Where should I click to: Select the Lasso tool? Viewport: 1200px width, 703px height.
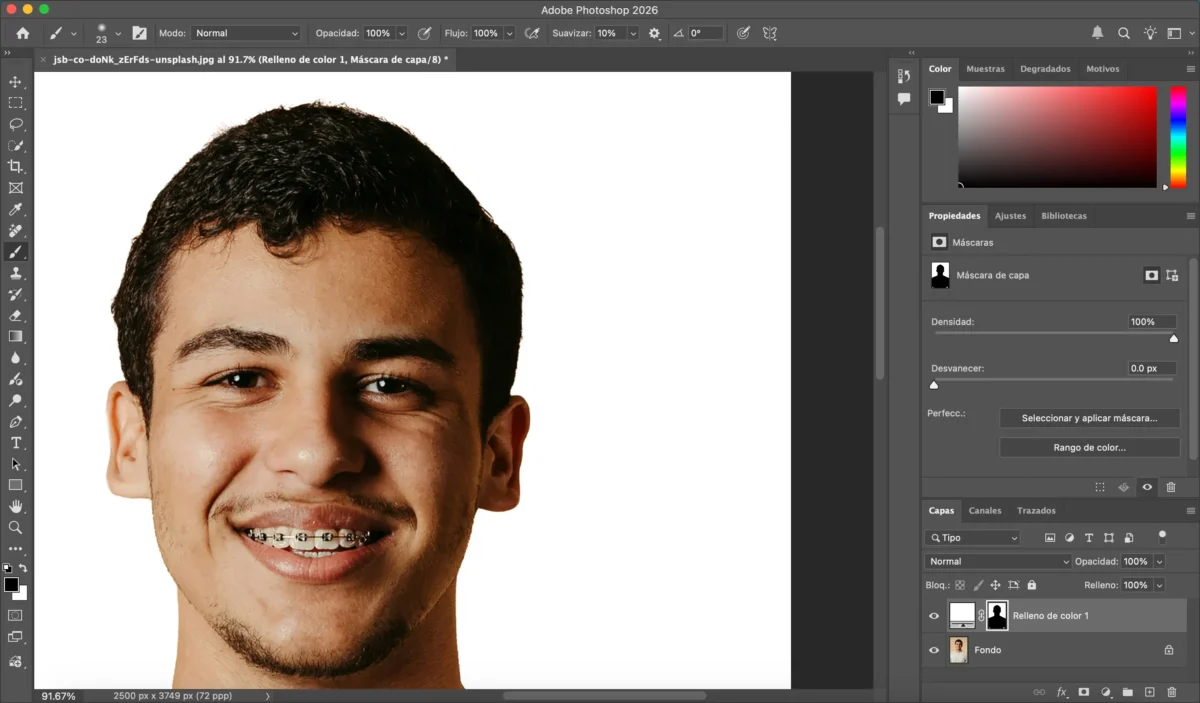coord(15,124)
